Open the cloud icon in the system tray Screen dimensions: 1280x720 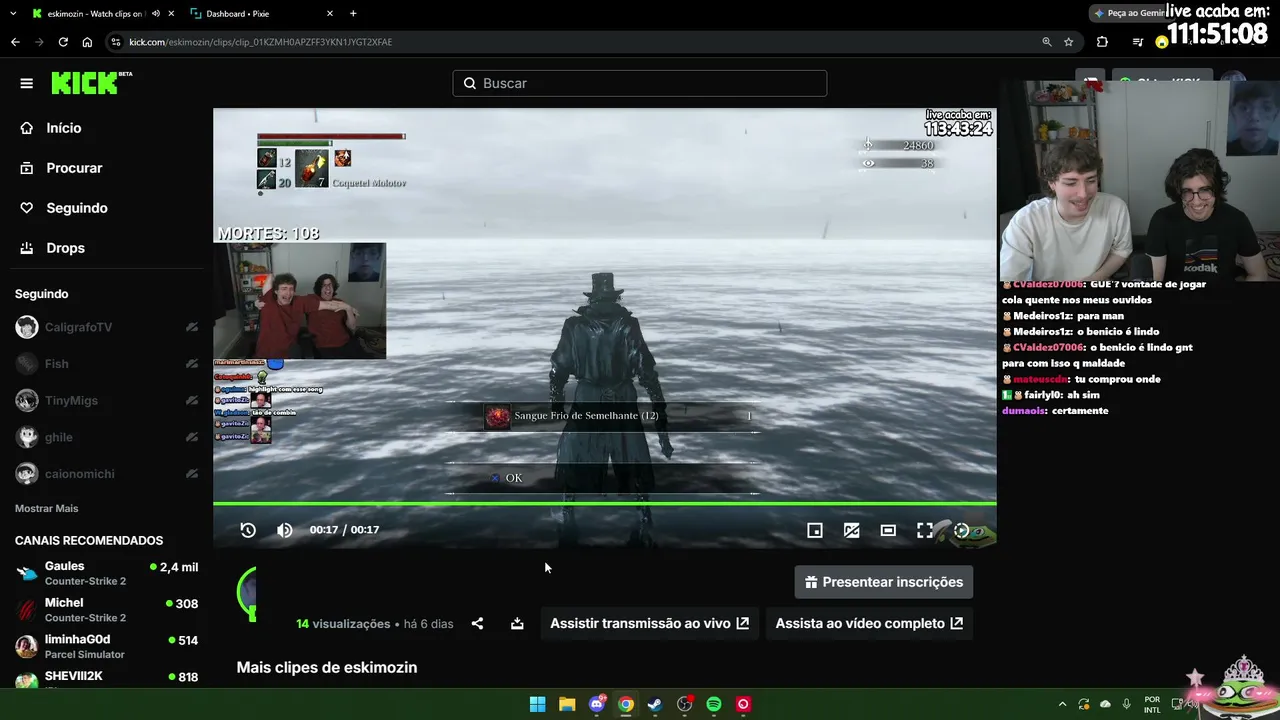point(1105,704)
